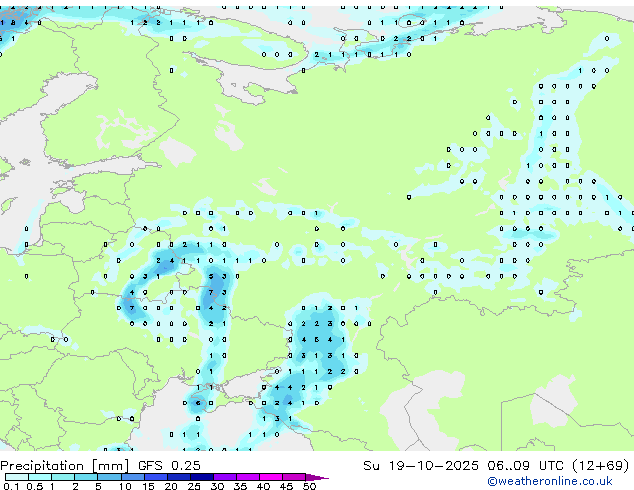The width and height of the screenshot is (634, 490).
Task: Click the legend value '40'
Action: (264, 486)
